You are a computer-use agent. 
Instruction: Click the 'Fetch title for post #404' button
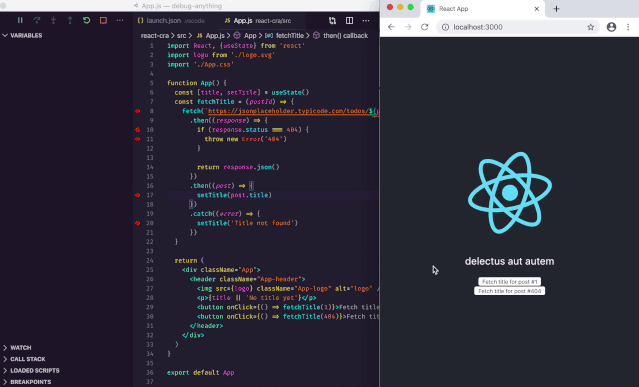click(x=509, y=291)
